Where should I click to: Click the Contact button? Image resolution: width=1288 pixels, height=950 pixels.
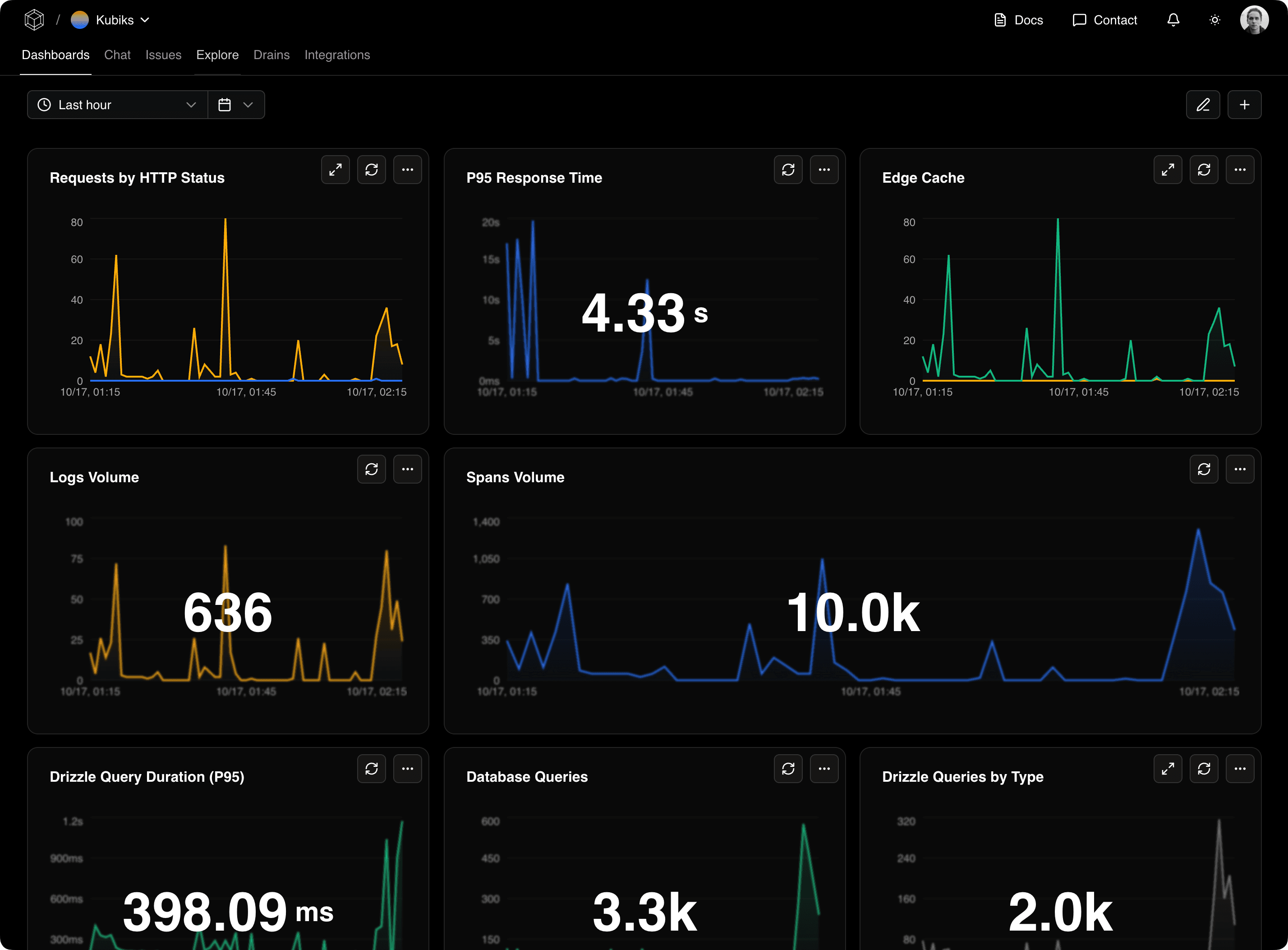(1104, 20)
